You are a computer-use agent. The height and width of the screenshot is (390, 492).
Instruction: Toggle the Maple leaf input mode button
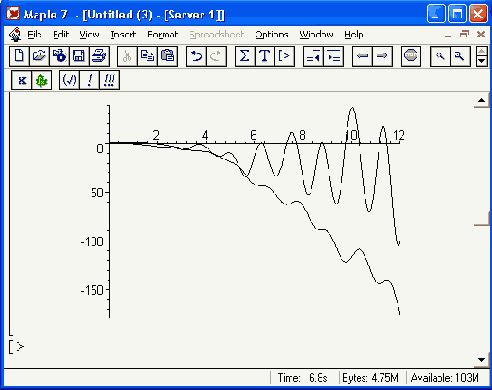[x=42, y=80]
